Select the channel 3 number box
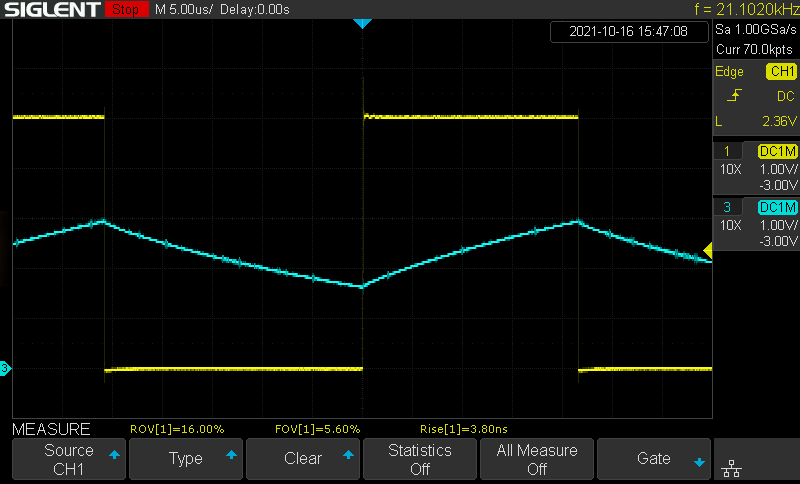Image resolution: width=800 pixels, height=484 pixels. coord(727,207)
